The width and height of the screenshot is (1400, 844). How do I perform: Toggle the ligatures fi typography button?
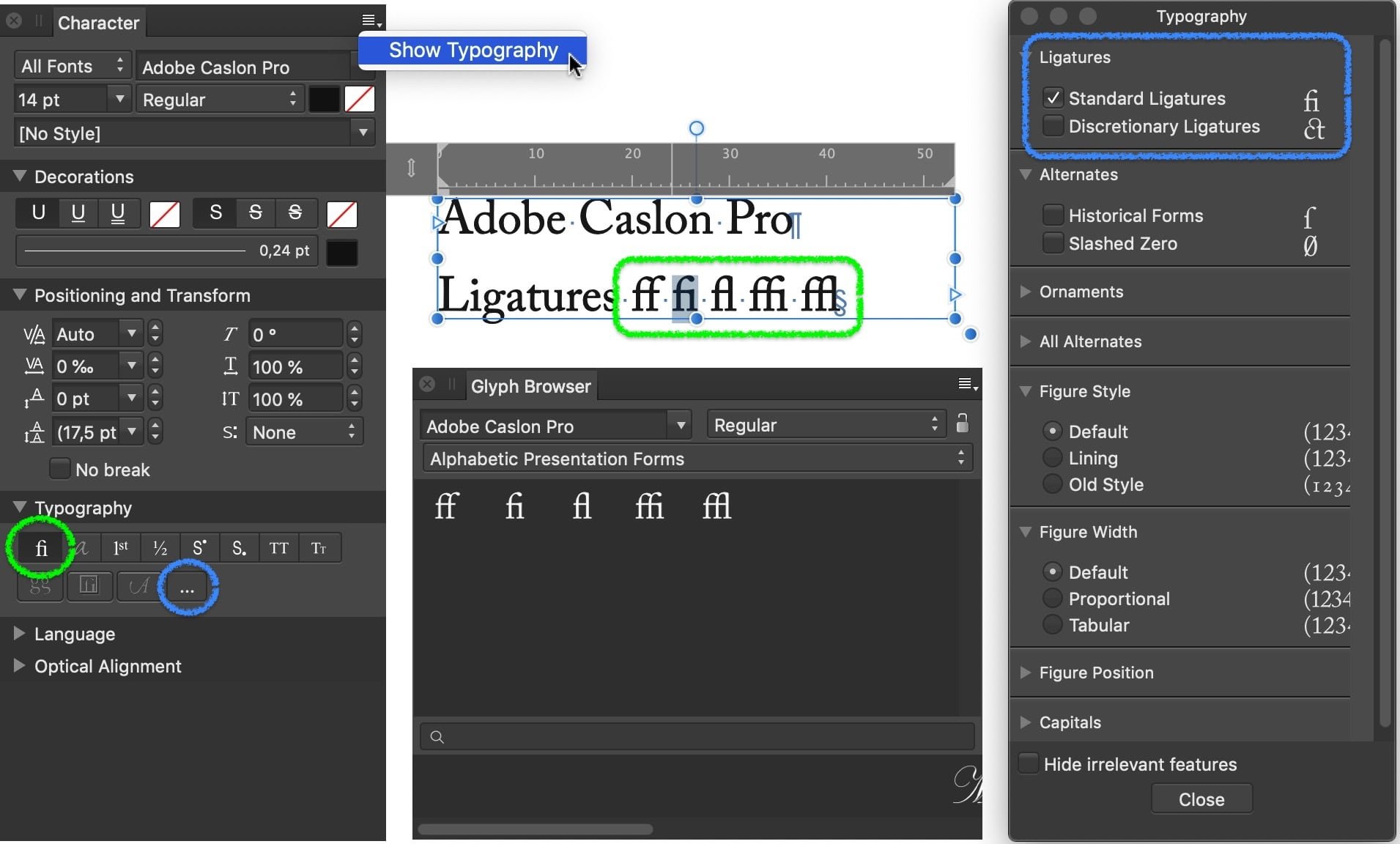(x=41, y=547)
